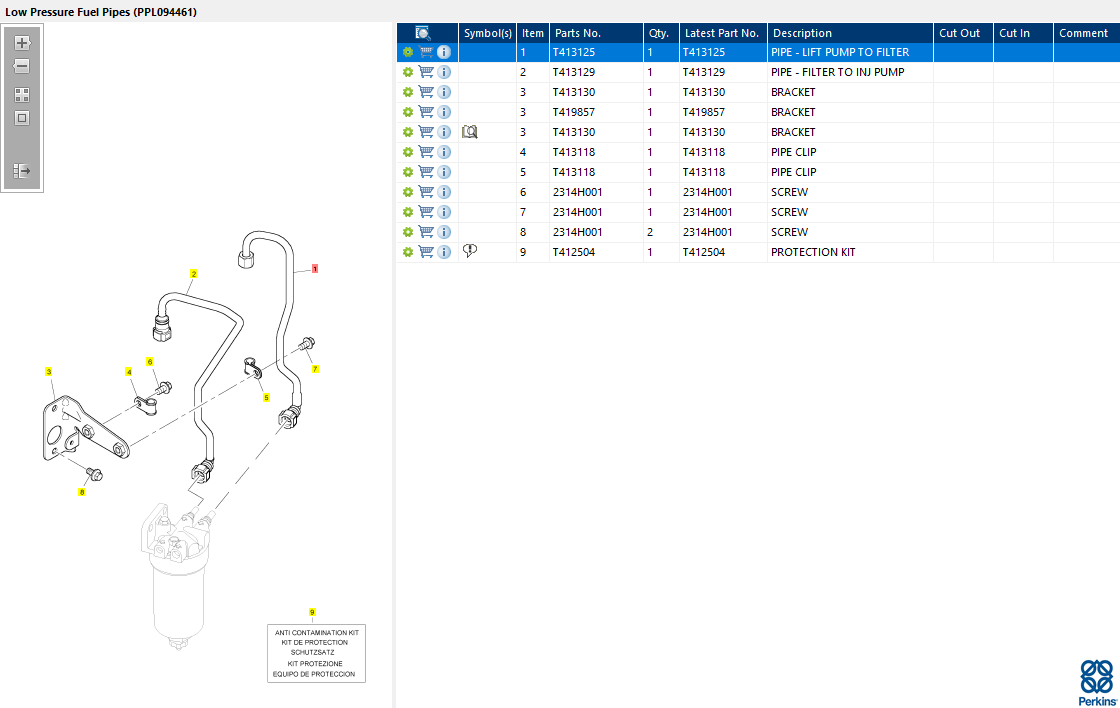Click the magnifier search icon in table header
The height and width of the screenshot is (708, 1120).
coord(423,33)
